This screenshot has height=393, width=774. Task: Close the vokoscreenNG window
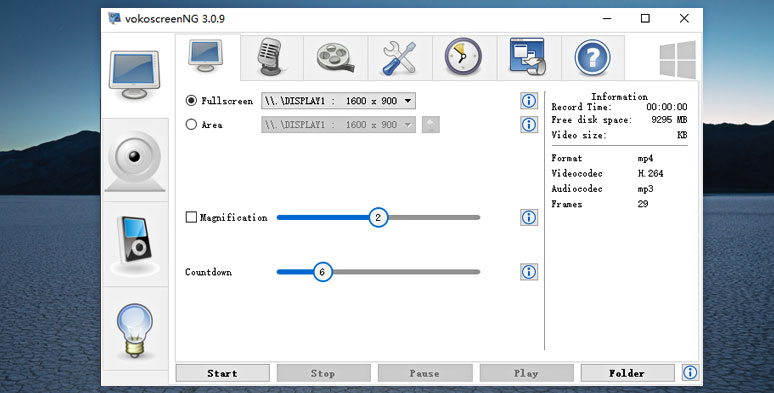pyautogui.click(x=684, y=19)
